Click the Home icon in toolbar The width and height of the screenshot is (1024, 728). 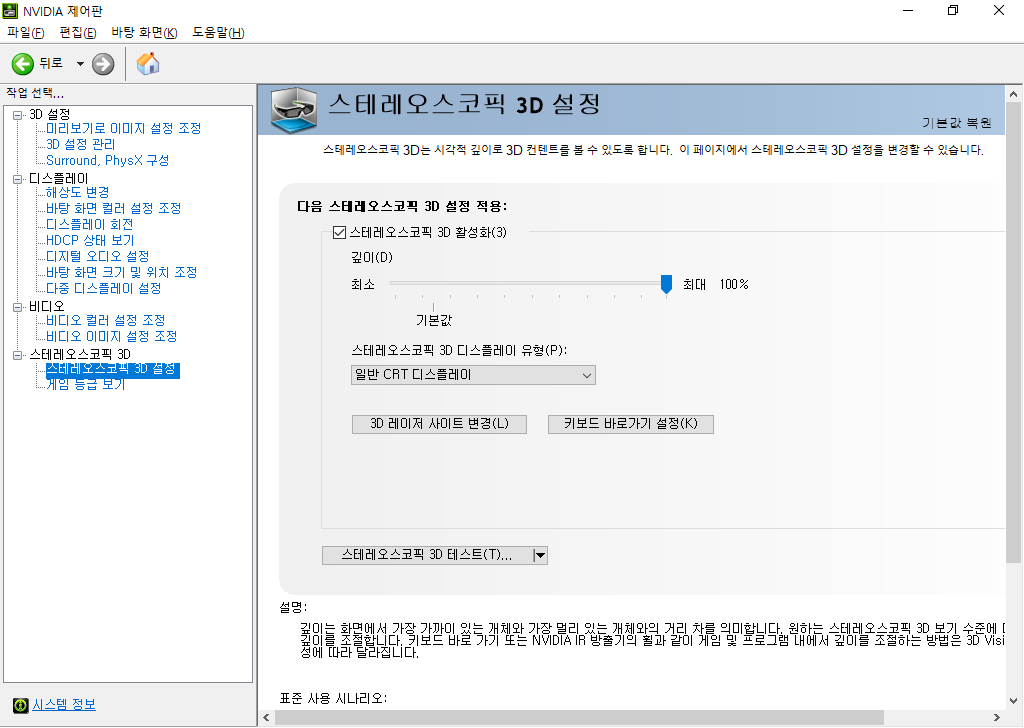pyautogui.click(x=148, y=64)
